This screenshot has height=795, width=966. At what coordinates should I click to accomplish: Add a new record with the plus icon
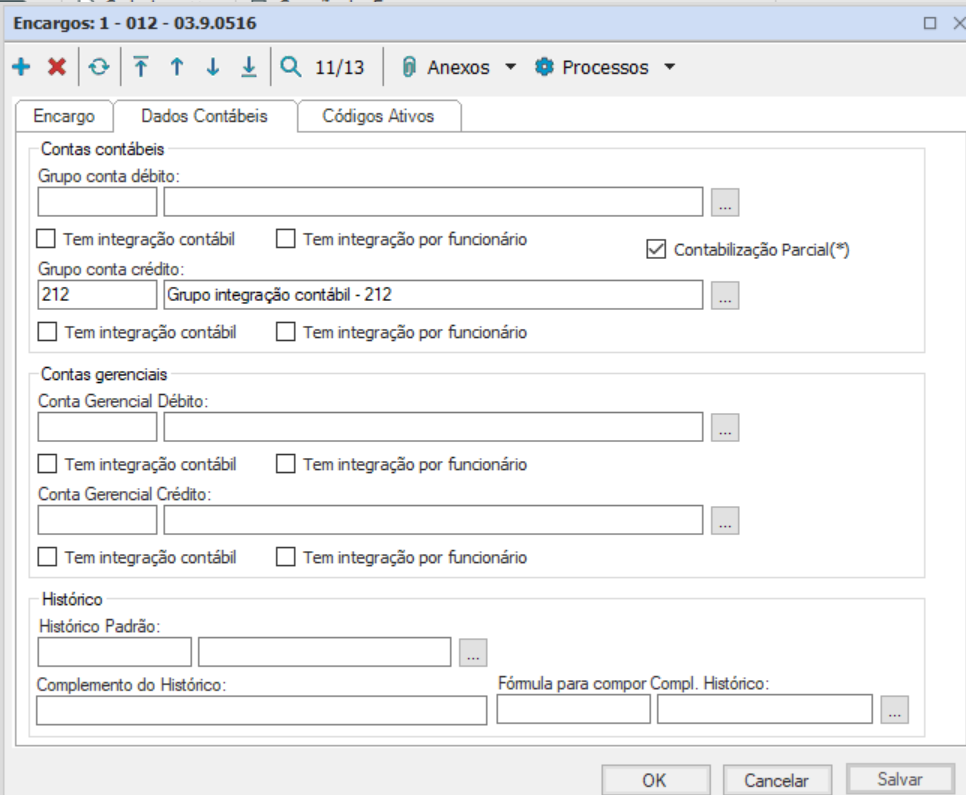[x=21, y=67]
